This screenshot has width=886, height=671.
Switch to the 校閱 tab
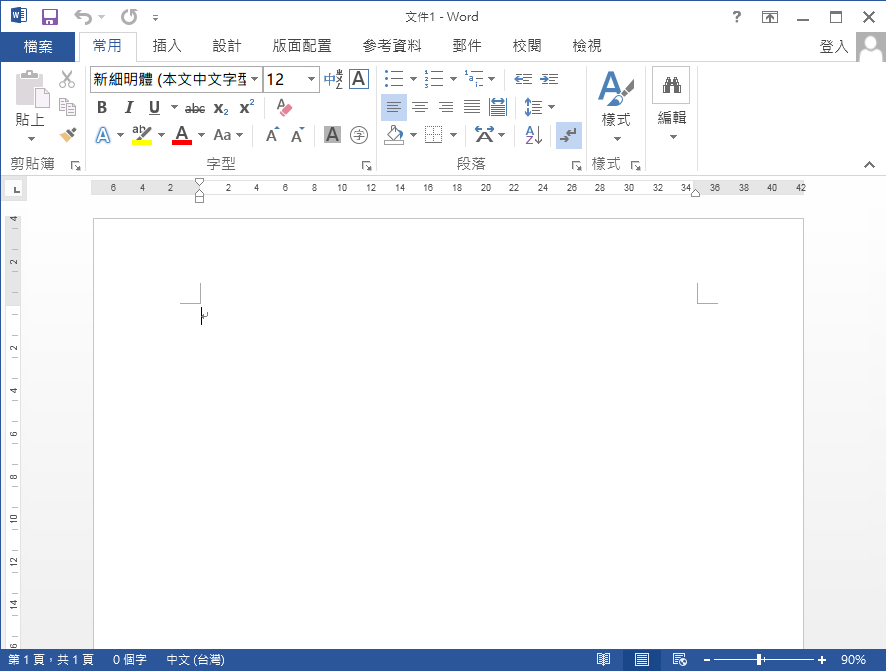point(527,46)
